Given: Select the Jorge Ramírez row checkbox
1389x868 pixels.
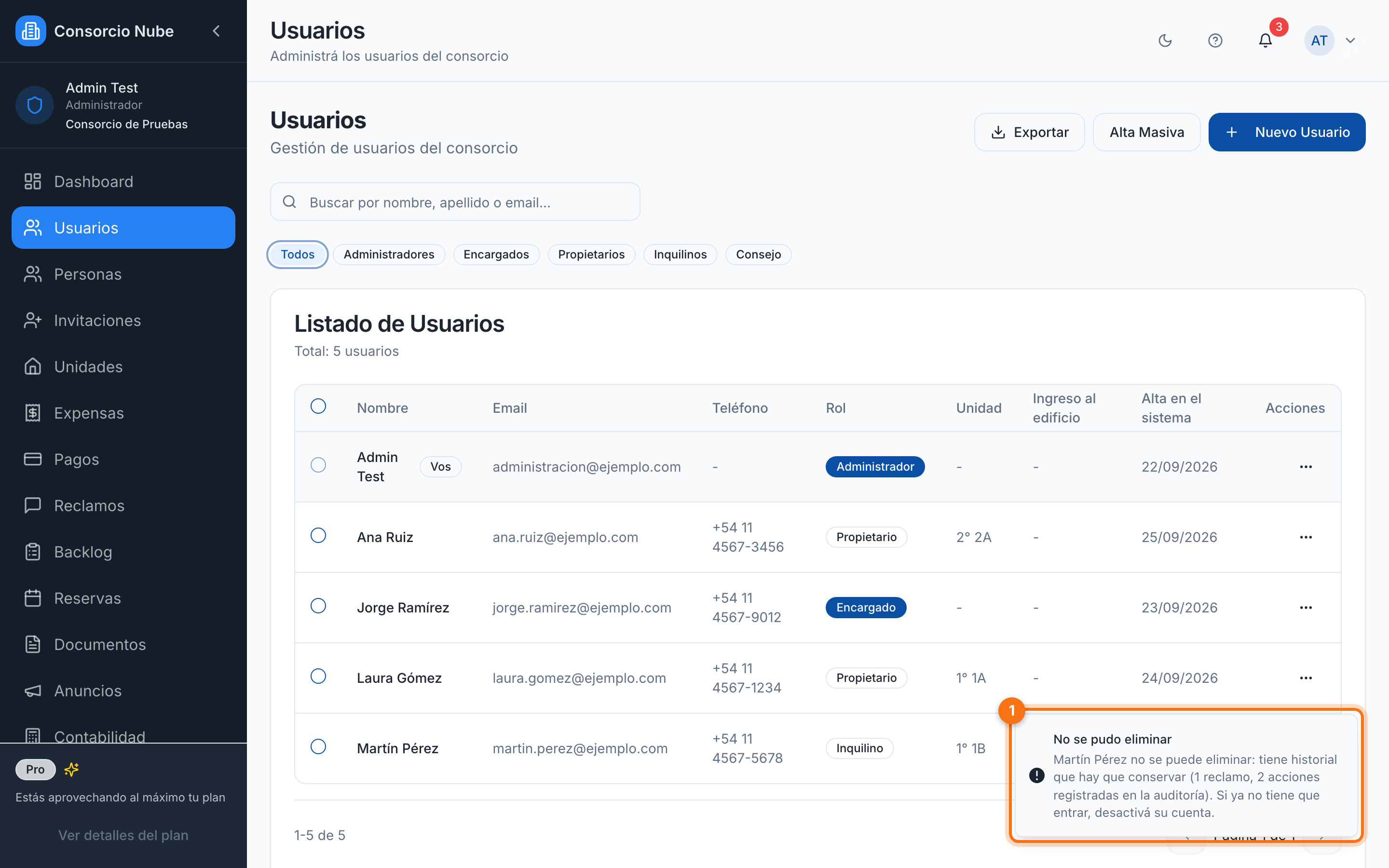Looking at the screenshot, I should (318, 606).
